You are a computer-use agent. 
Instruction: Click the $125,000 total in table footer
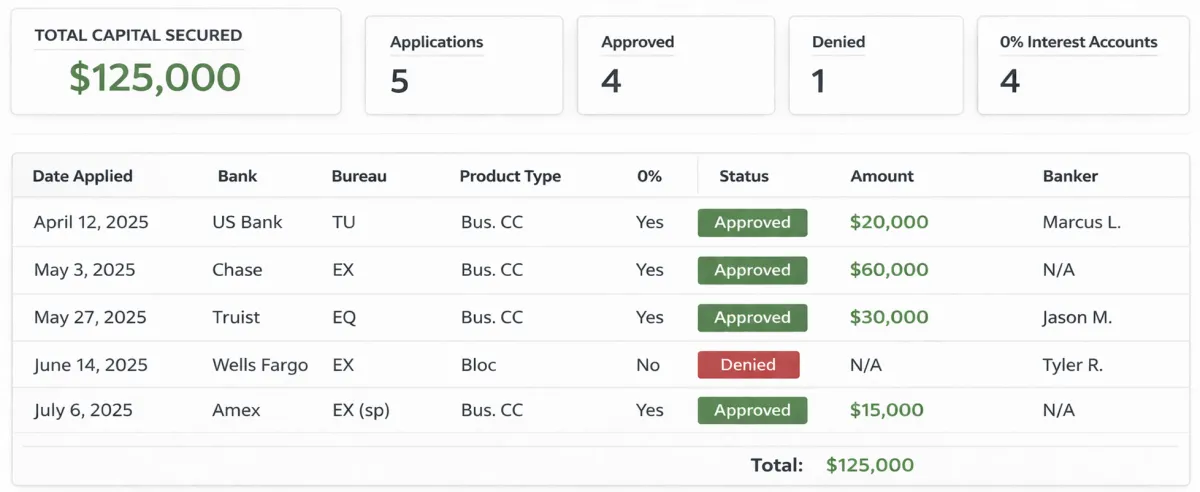(x=870, y=465)
